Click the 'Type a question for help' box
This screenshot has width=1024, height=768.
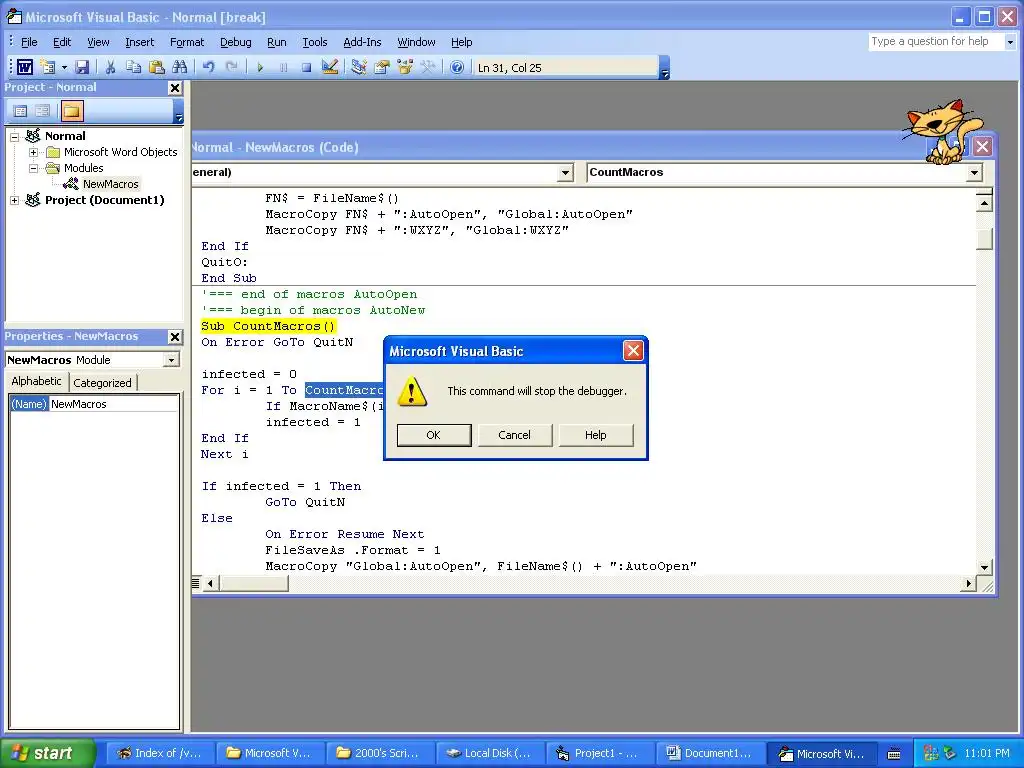[x=935, y=42]
